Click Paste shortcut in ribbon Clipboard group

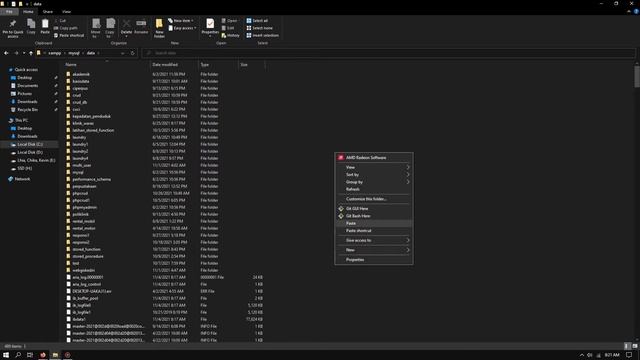[69, 36]
